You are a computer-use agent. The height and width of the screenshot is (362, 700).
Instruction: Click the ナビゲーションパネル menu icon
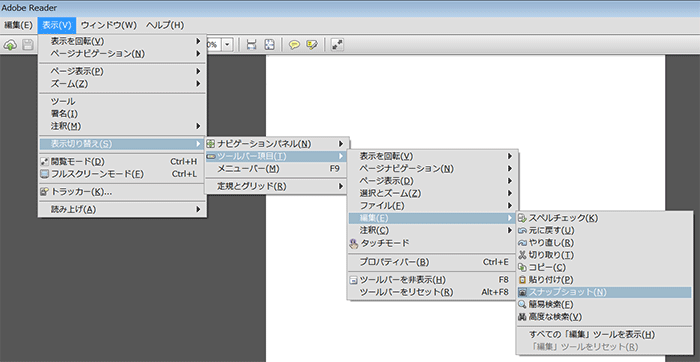point(210,144)
